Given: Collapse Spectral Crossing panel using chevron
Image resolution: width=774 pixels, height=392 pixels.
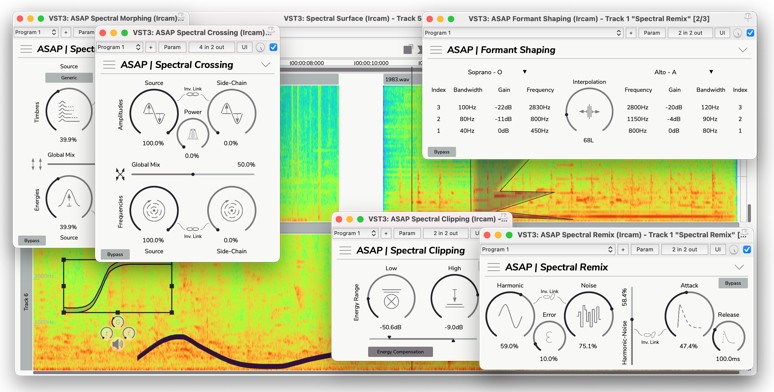Looking at the screenshot, I should click(266, 65).
